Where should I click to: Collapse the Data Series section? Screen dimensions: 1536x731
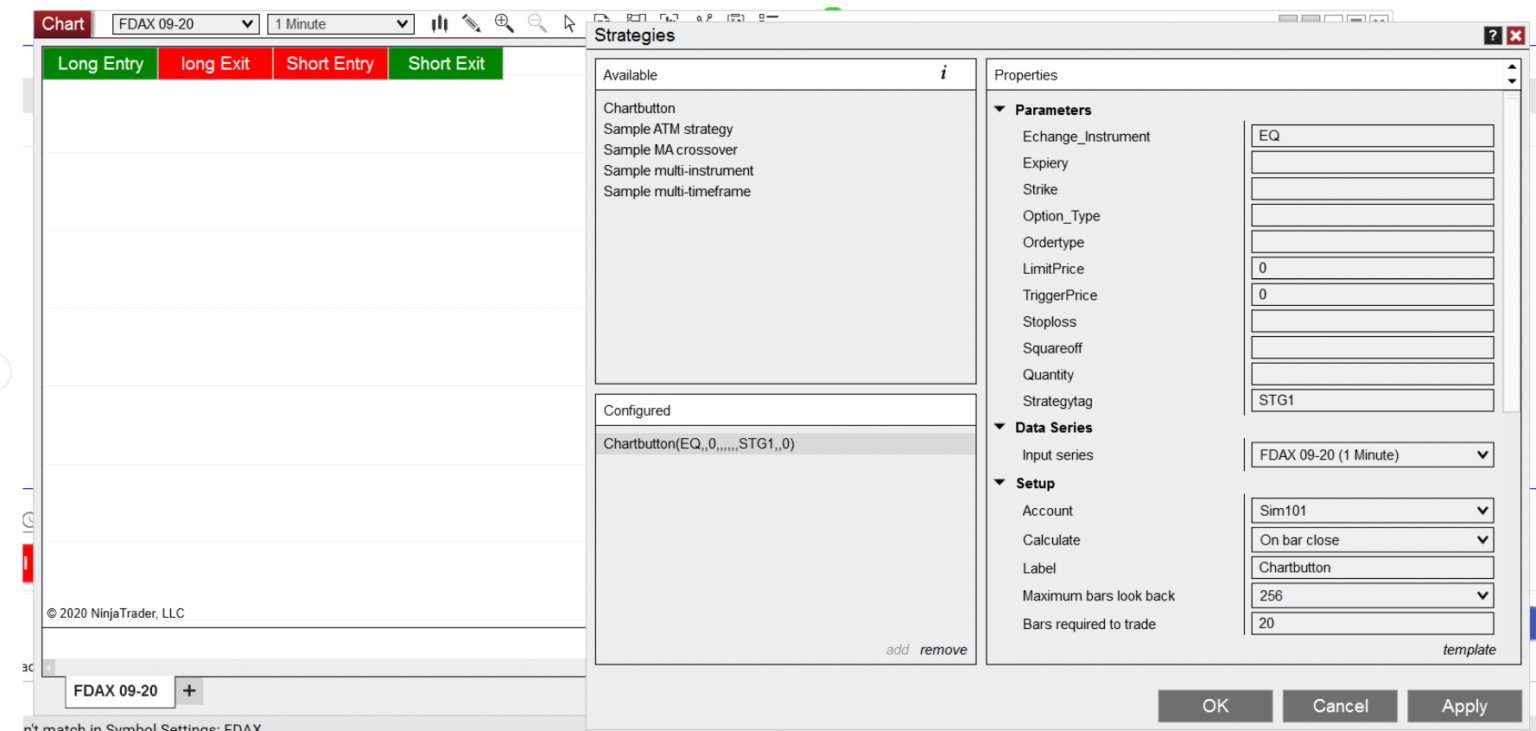(x=999, y=427)
